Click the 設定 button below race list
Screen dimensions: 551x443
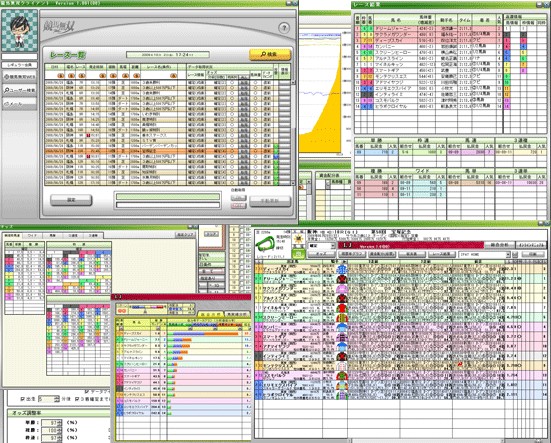(71, 200)
